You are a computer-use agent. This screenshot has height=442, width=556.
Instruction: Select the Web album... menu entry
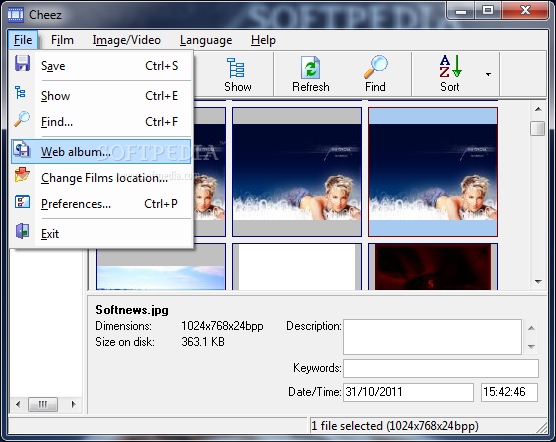tap(101, 152)
